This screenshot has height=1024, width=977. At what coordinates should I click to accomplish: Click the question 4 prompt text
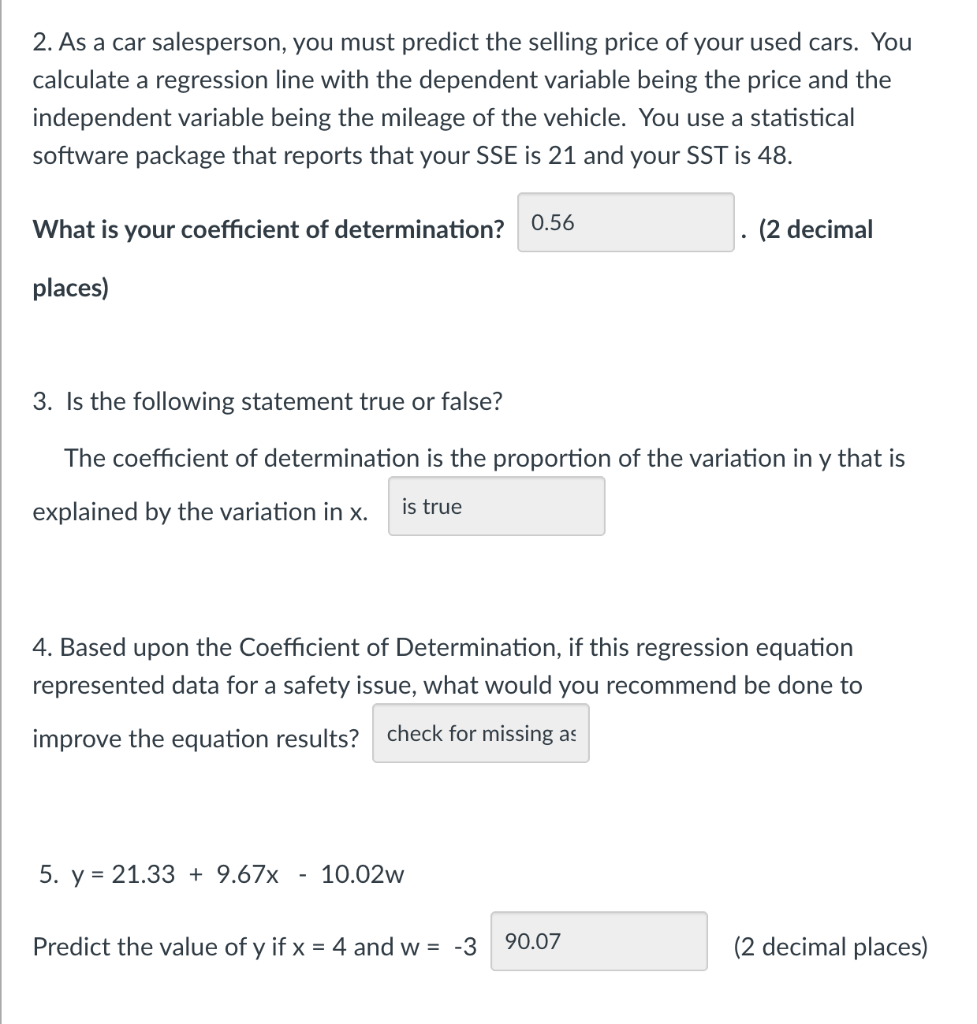tap(443, 647)
